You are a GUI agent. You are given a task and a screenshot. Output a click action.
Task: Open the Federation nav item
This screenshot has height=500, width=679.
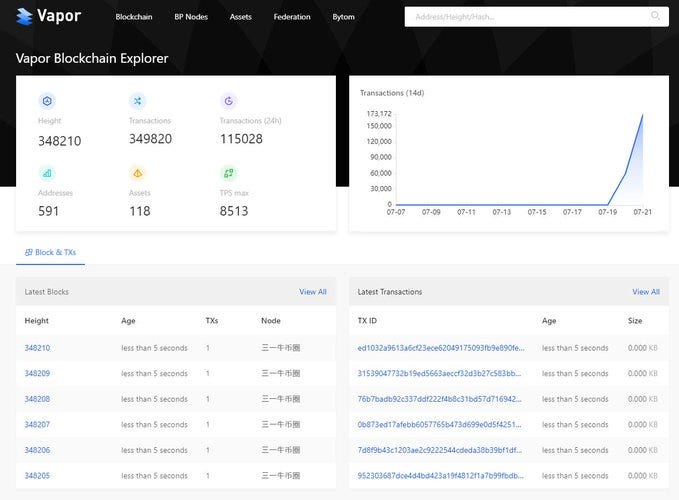click(292, 17)
